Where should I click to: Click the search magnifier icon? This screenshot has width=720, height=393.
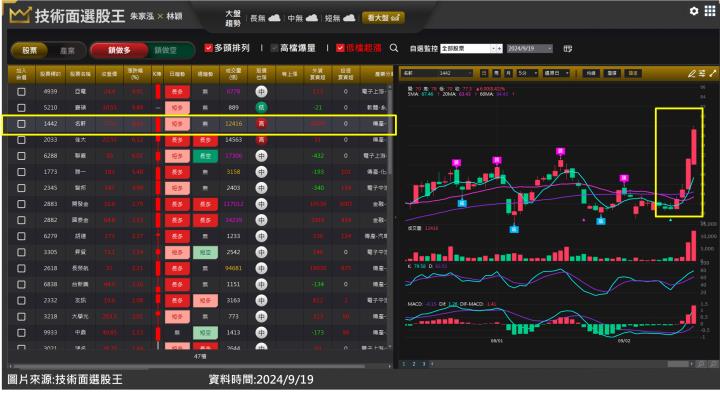(x=394, y=48)
